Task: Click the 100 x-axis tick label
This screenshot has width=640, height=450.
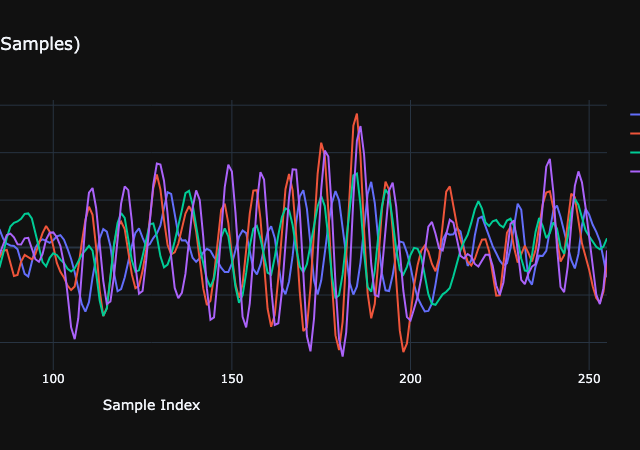Action: (x=54, y=378)
